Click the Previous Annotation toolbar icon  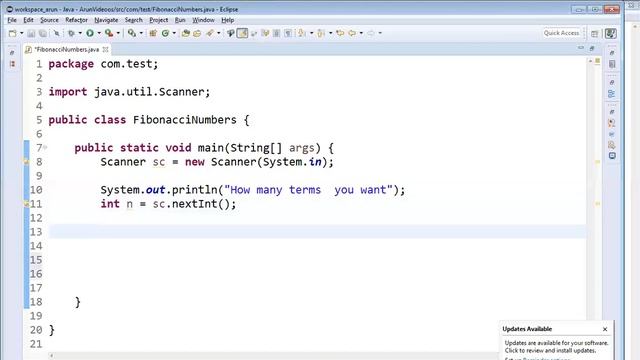pyautogui.click(x=321, y=33)
